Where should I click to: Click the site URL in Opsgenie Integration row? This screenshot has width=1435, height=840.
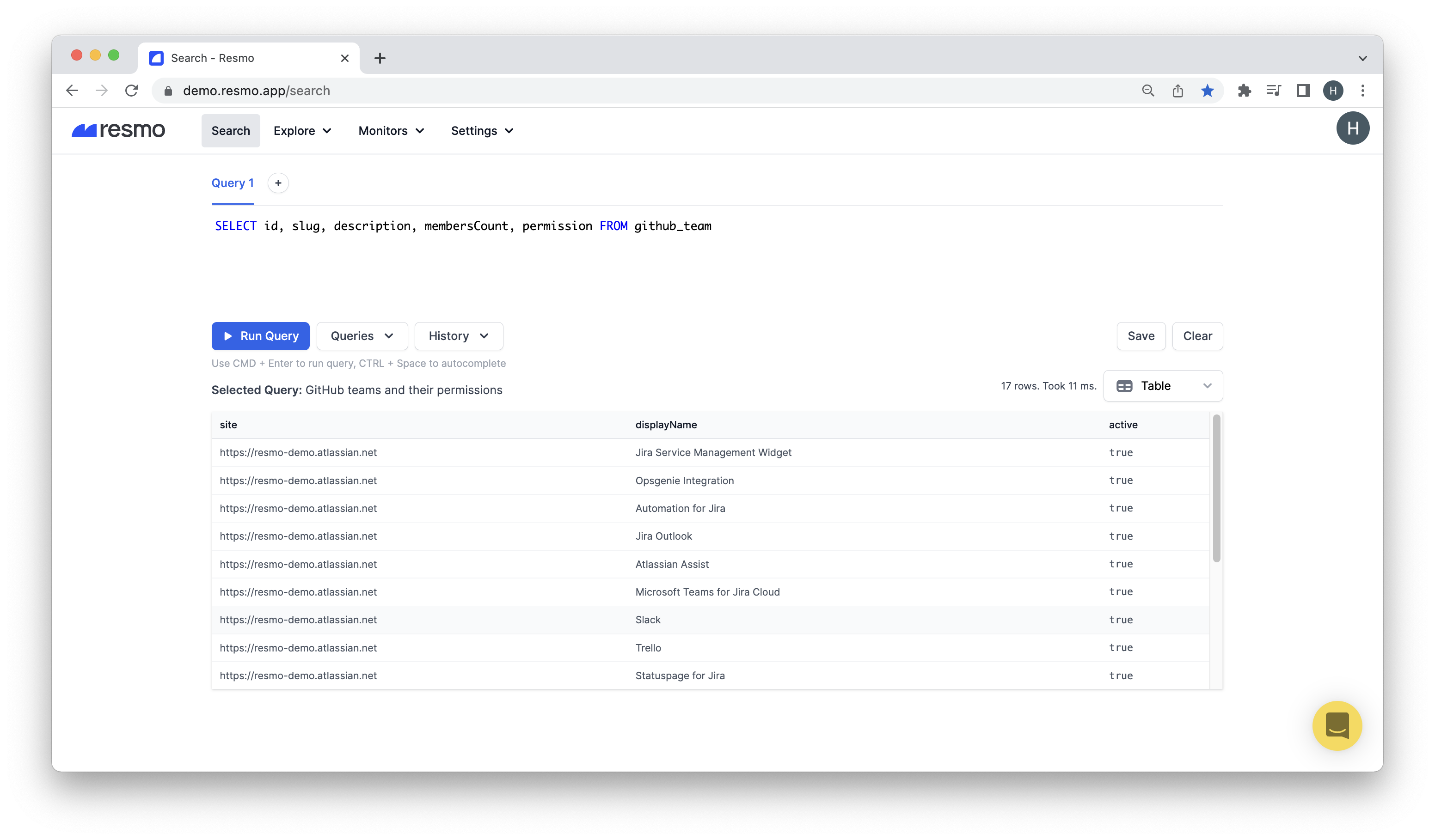(x=298, y=481)
